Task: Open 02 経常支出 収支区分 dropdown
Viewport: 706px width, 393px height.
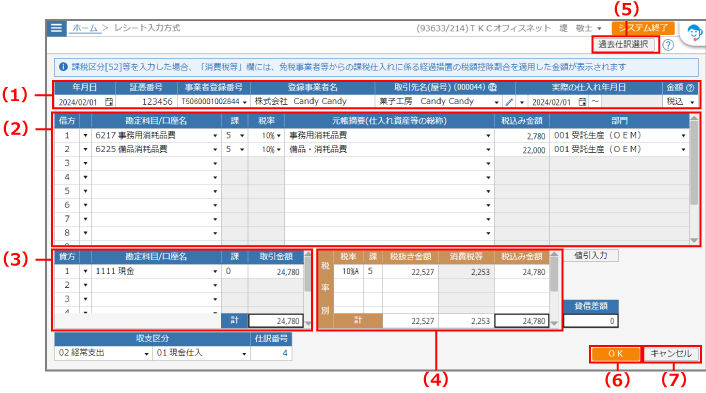Action: (146, 354)
